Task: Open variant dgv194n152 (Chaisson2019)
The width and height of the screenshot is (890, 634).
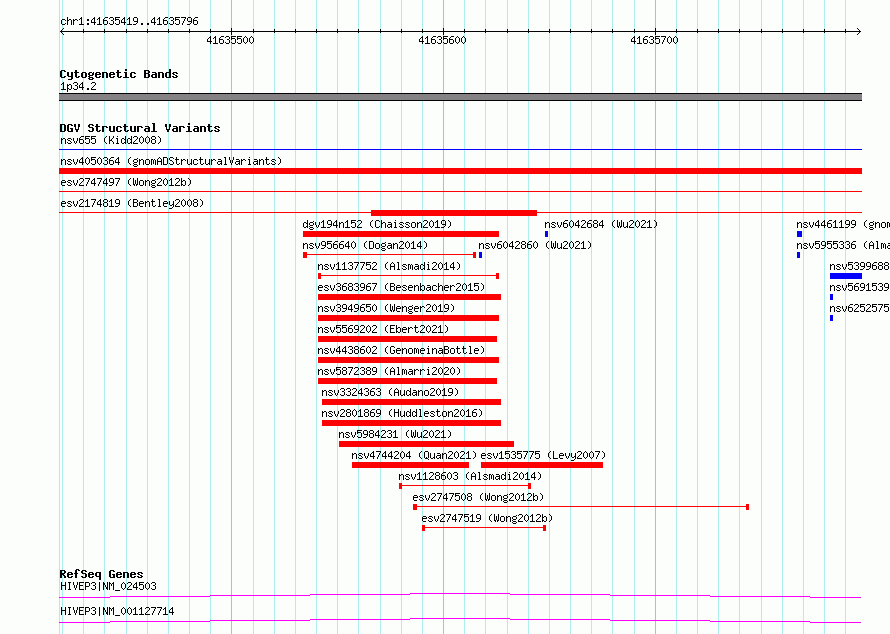Action: click(x=377, y=224)
